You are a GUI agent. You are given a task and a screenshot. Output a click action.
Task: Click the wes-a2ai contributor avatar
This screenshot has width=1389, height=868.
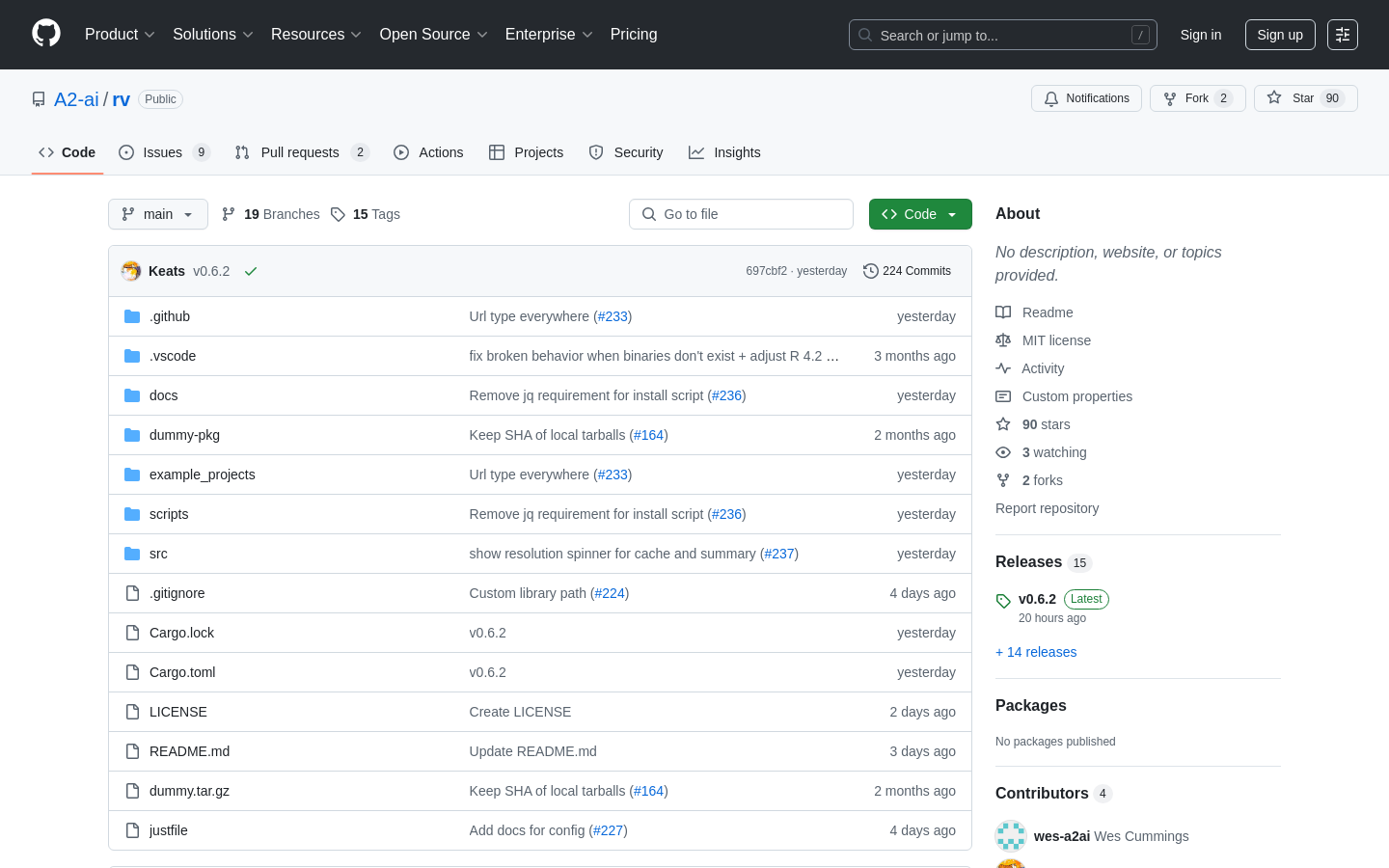click(1011, 836)
